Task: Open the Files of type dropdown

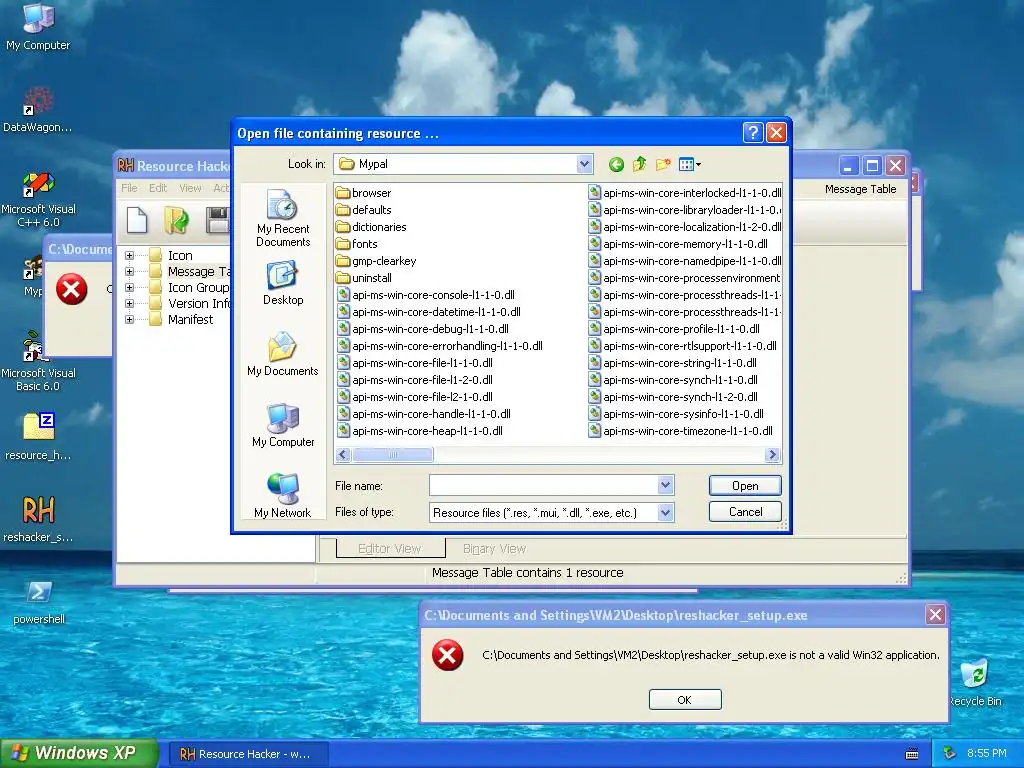Action: coord(665,513)
